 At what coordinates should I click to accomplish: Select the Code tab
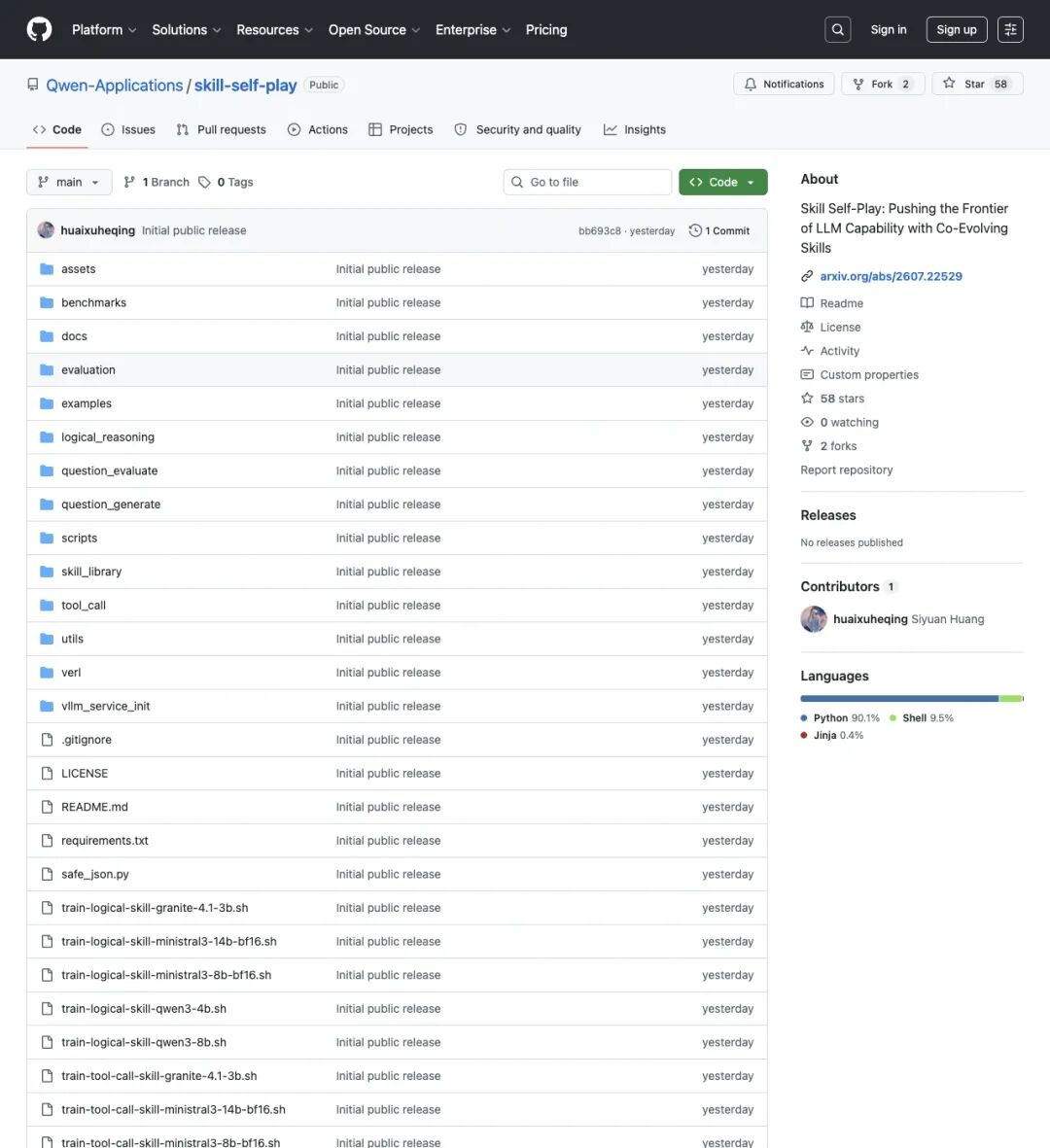(57, 129)
